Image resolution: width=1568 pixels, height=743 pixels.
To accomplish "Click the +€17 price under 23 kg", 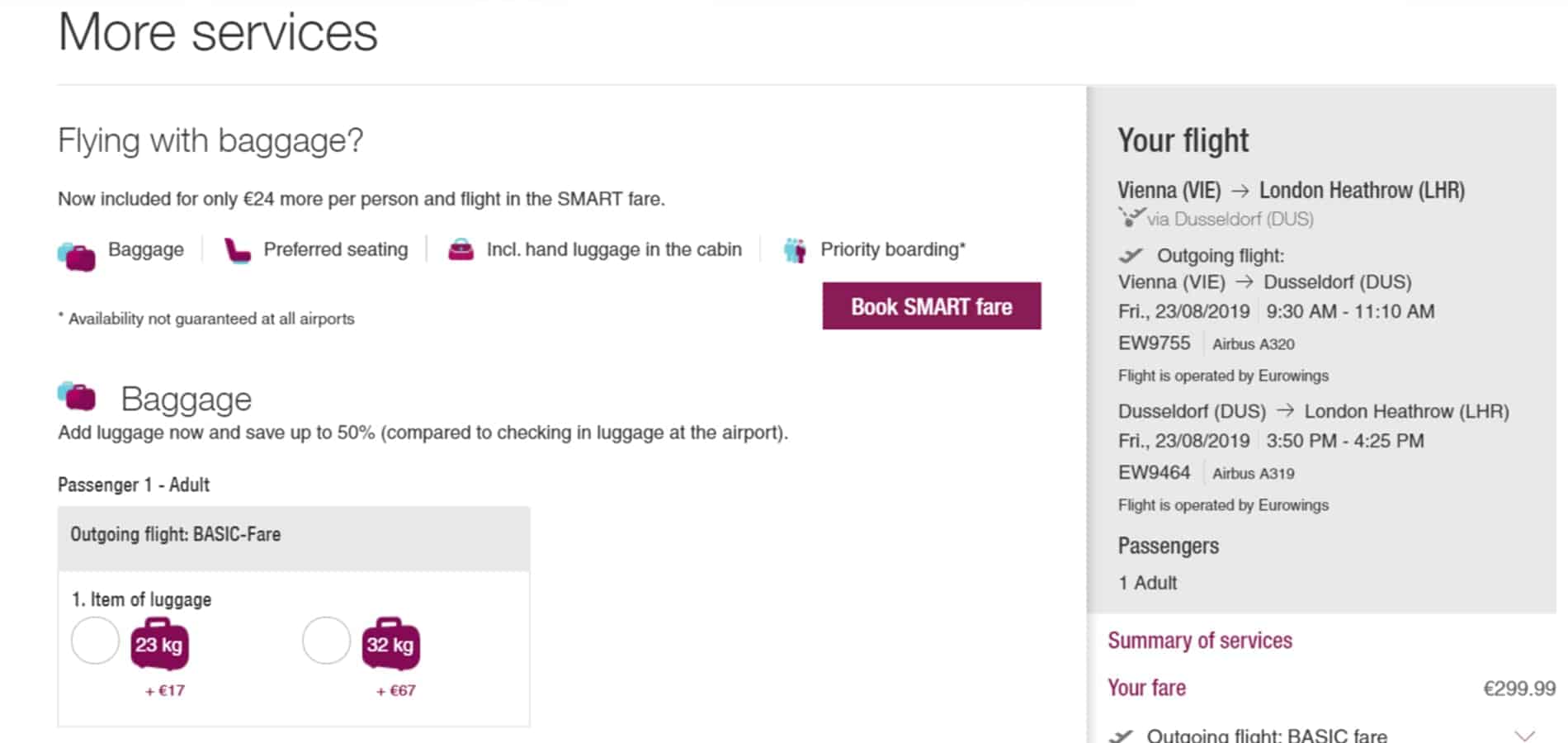I will point(165,691).
